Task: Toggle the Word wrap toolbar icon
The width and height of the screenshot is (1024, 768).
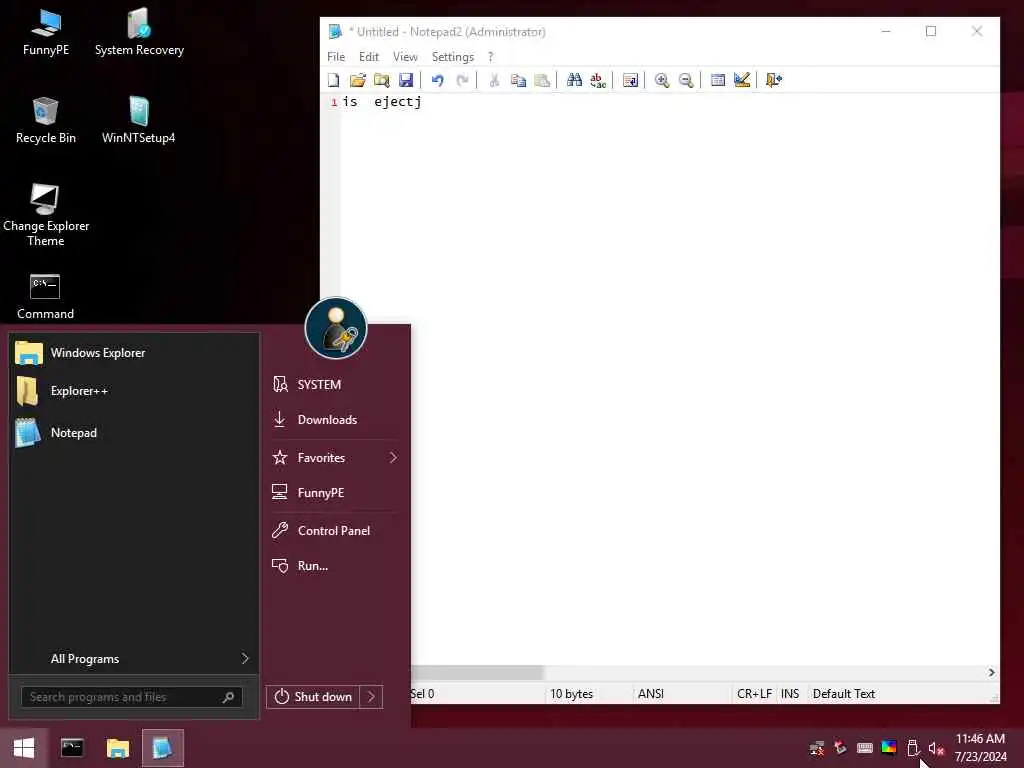Action: [x=630, y=80]
